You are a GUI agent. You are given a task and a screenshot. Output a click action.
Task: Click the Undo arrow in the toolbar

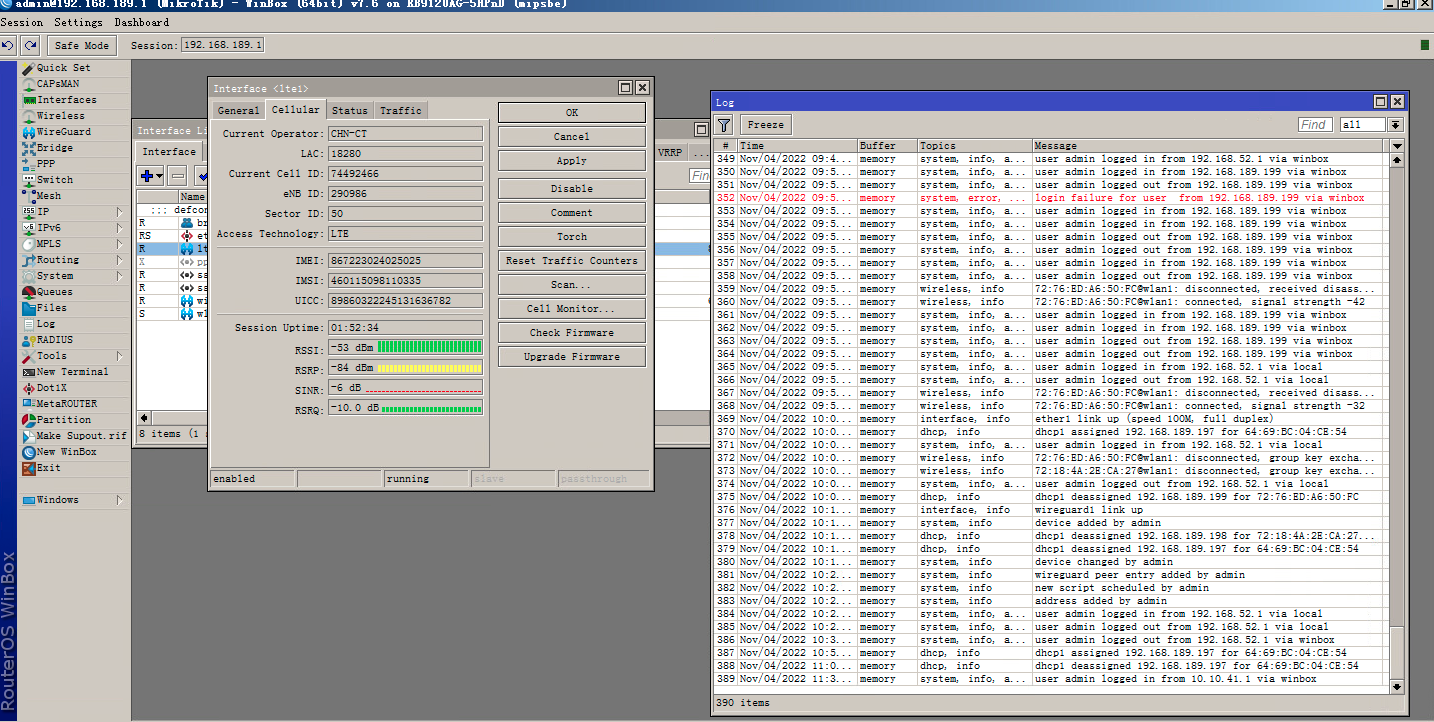click(x=9, y=45)
